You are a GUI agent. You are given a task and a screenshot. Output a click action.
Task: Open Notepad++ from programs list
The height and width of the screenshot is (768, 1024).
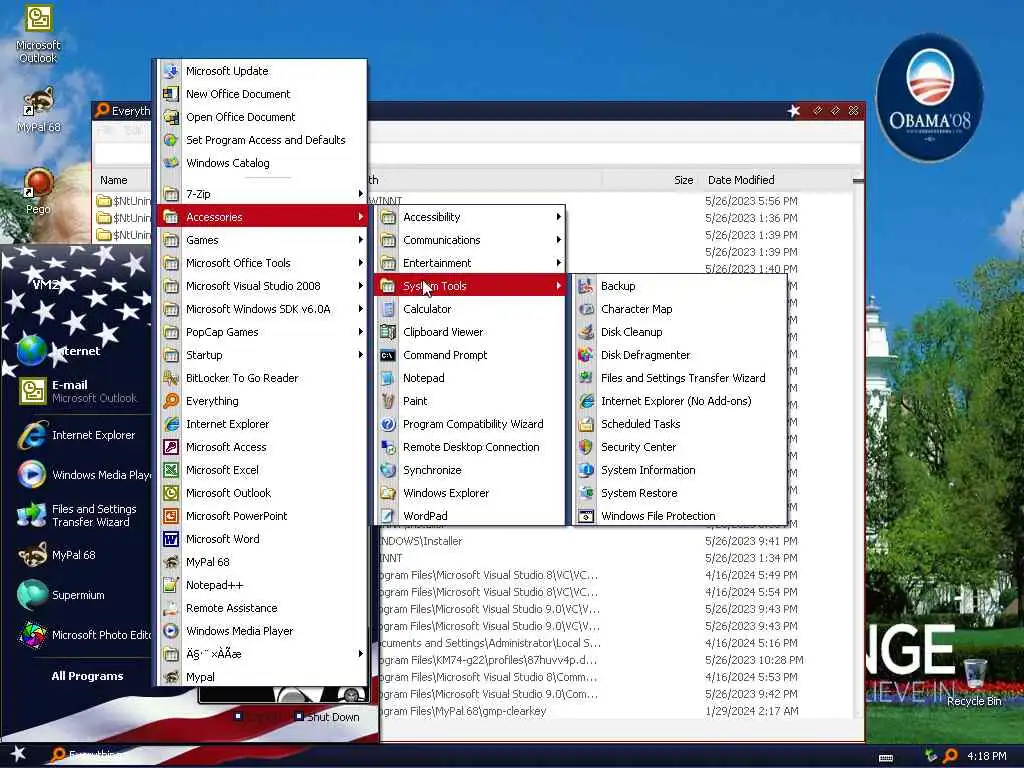[262, 585]
